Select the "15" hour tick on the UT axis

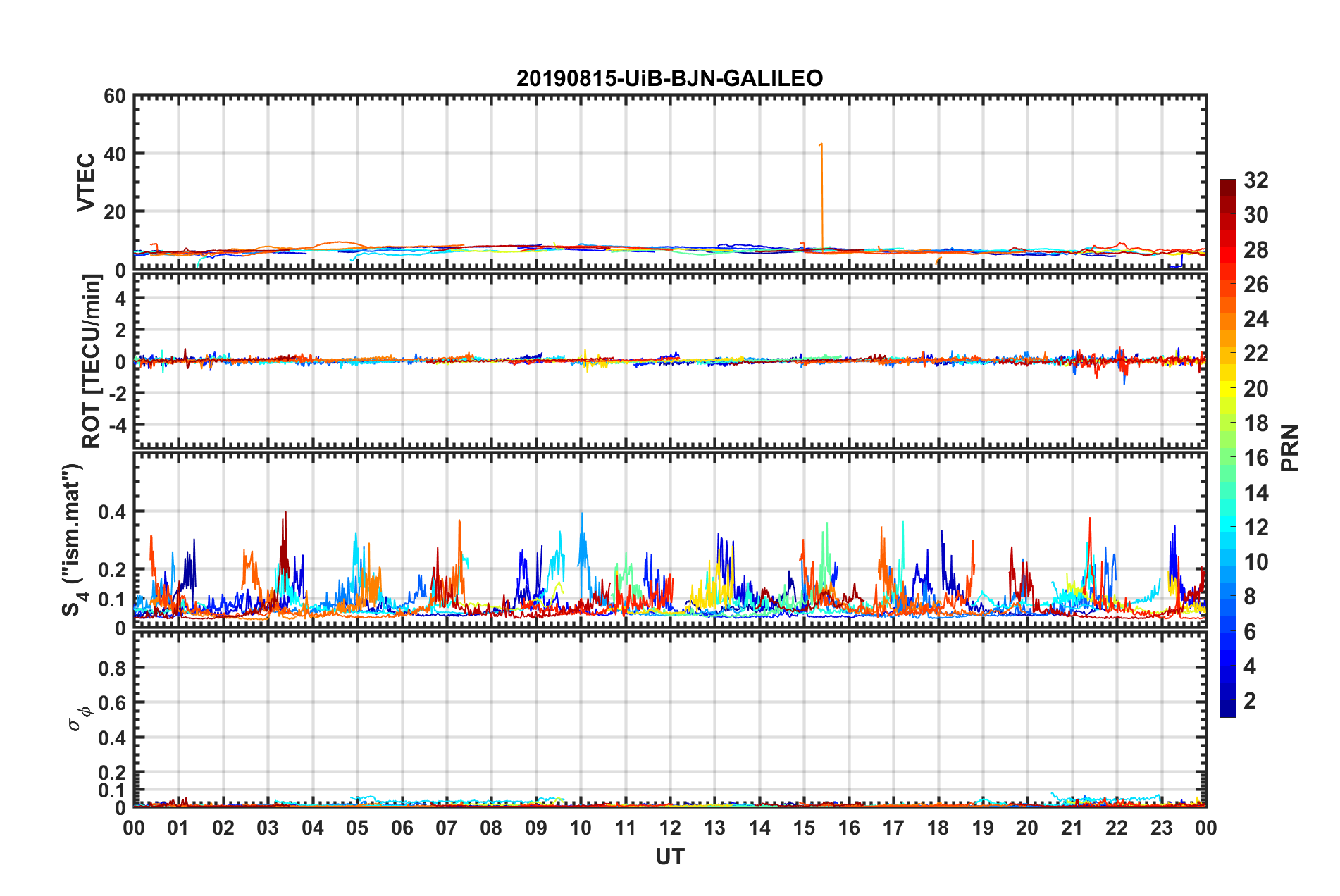click(x=804, y=828)
